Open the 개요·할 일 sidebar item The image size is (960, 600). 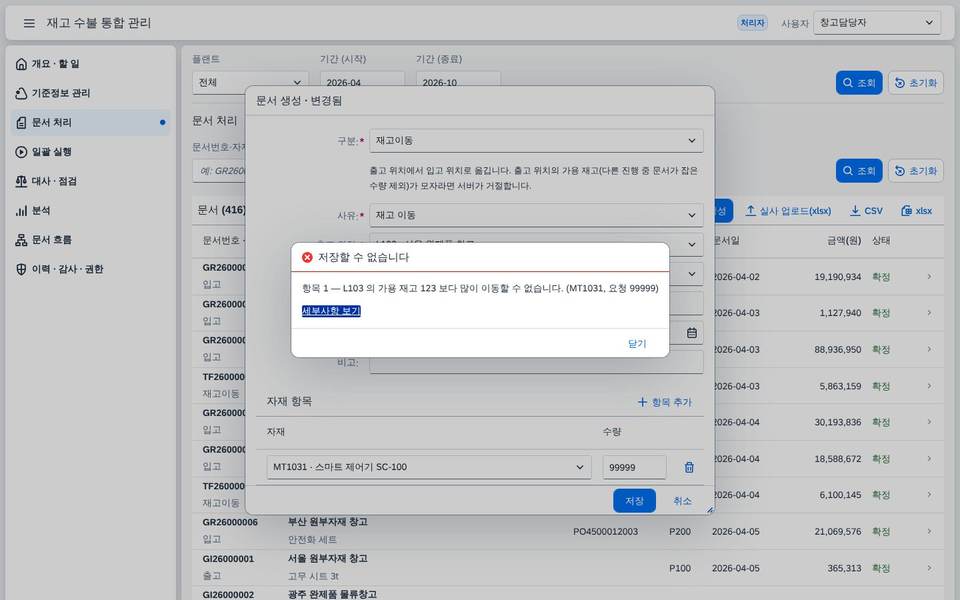[91, 64]
